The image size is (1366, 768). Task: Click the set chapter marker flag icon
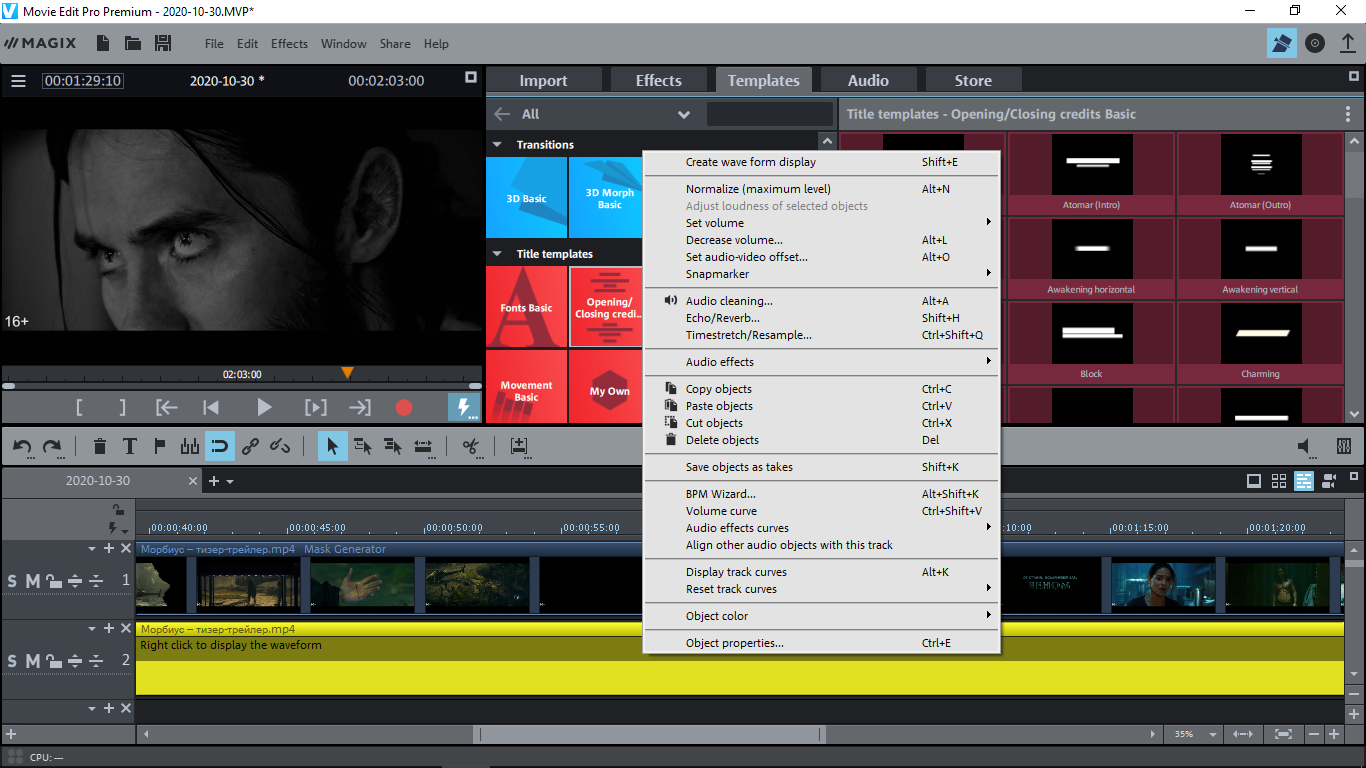coord(158,447)
